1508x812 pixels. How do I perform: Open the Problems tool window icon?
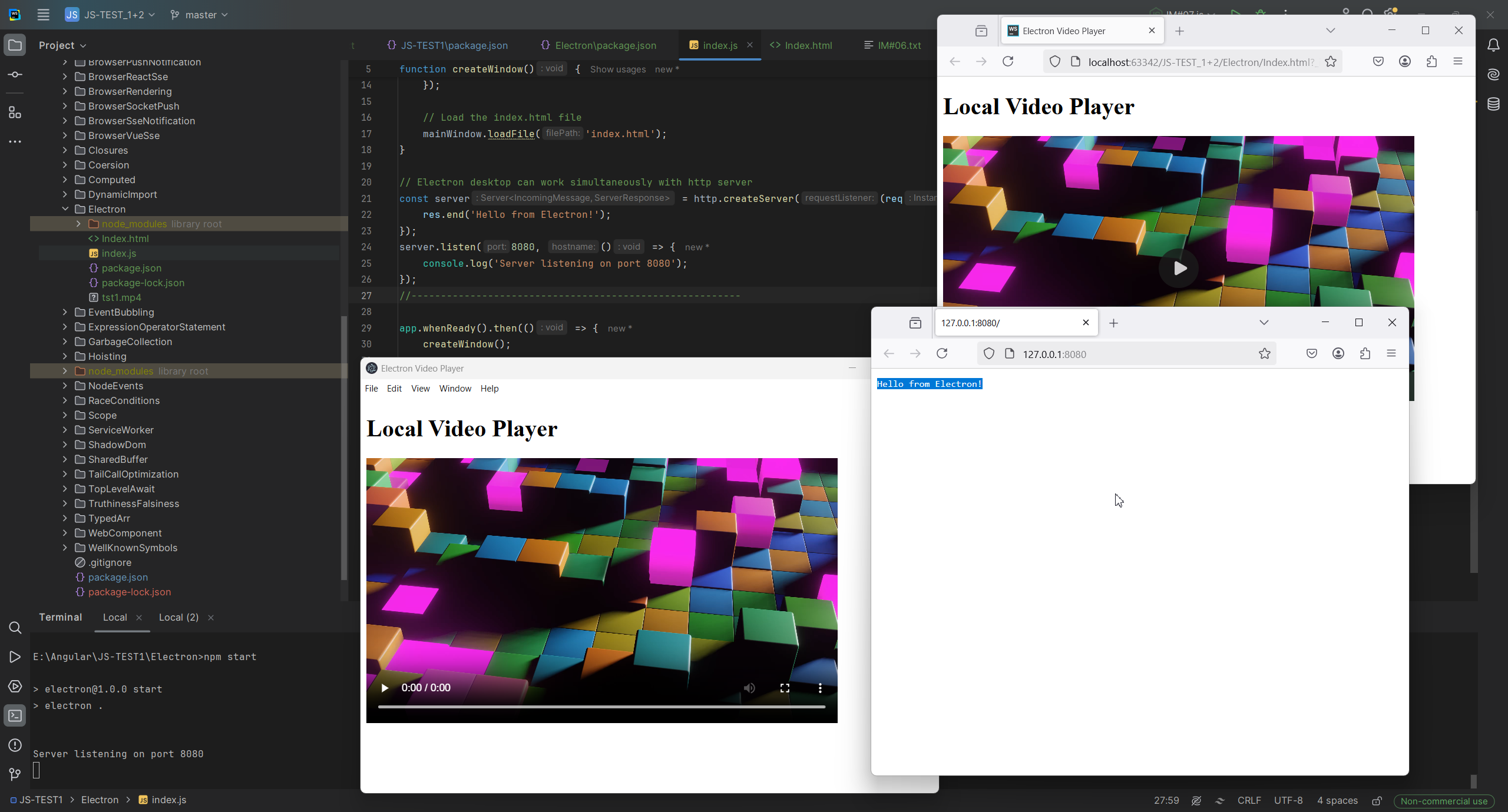click(x=15, y=745)
